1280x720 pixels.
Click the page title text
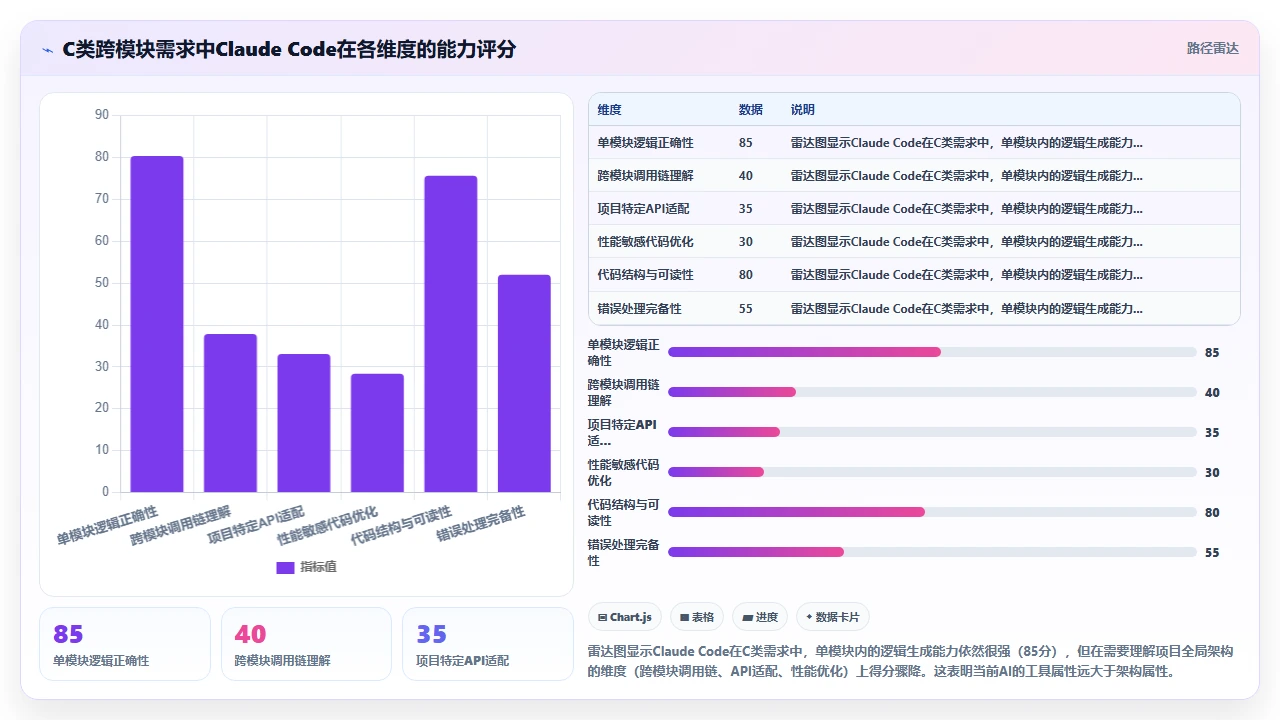[x=289, y=49]
